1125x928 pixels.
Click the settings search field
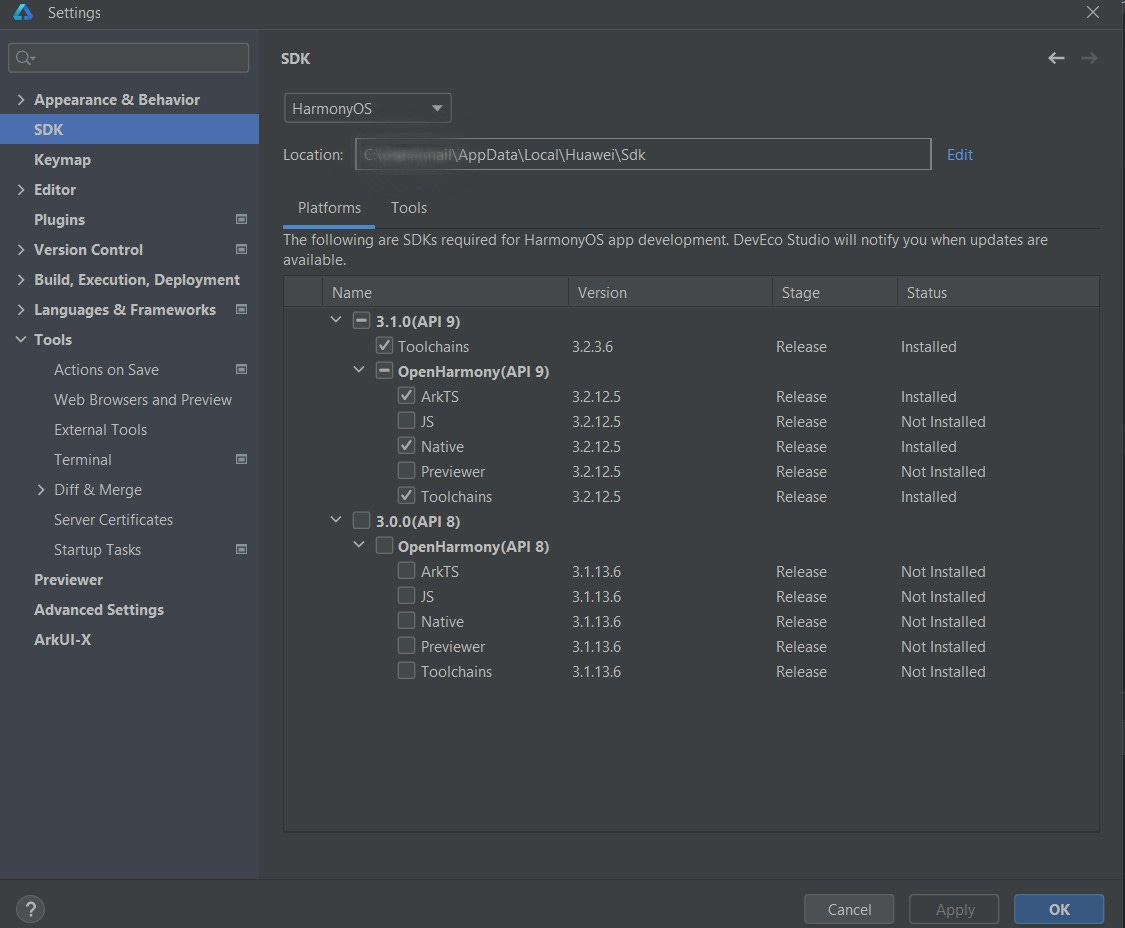[x=128, y=58]
